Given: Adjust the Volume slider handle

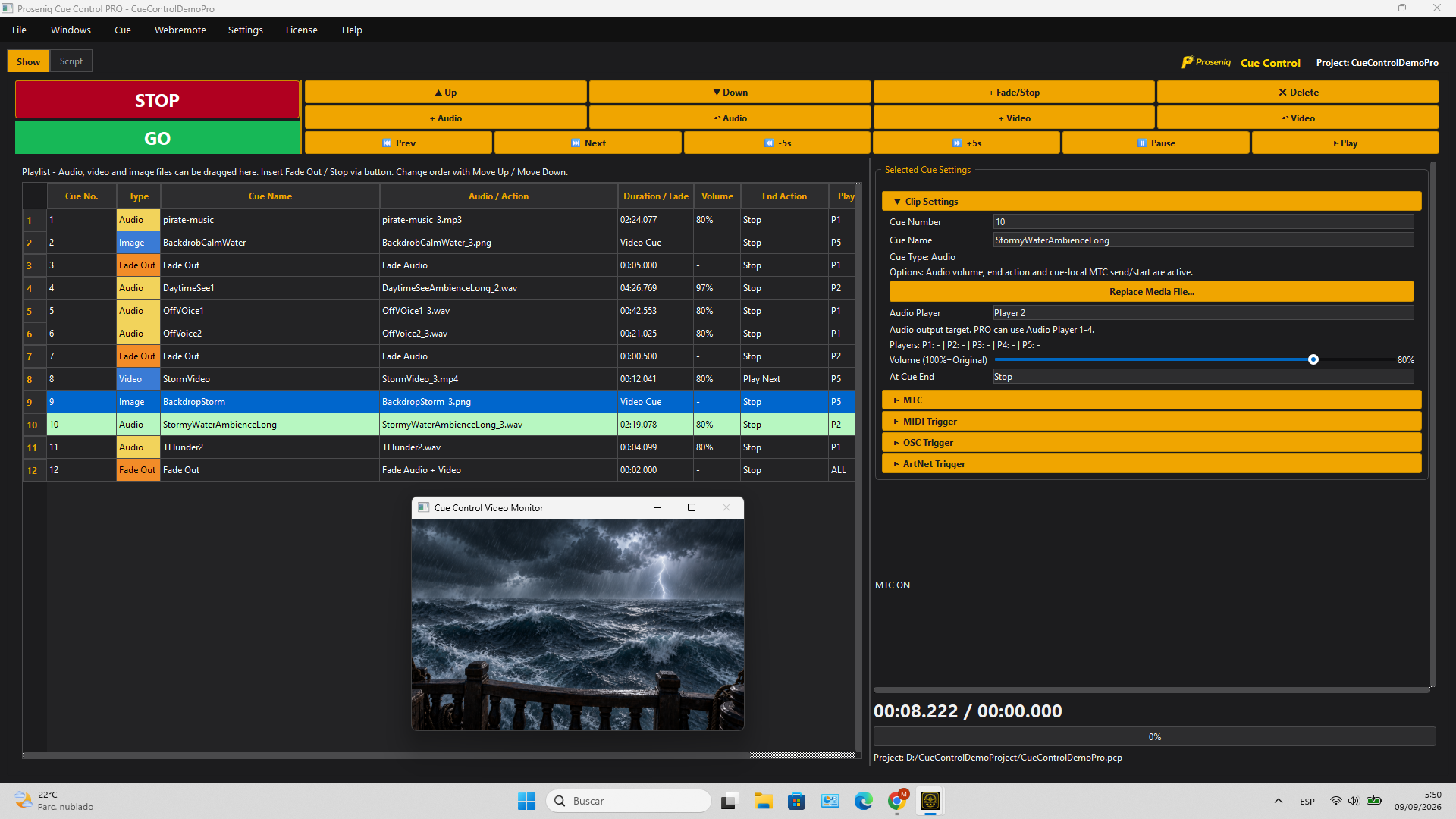Looking at the screenshot, I should pos(1313,360).
